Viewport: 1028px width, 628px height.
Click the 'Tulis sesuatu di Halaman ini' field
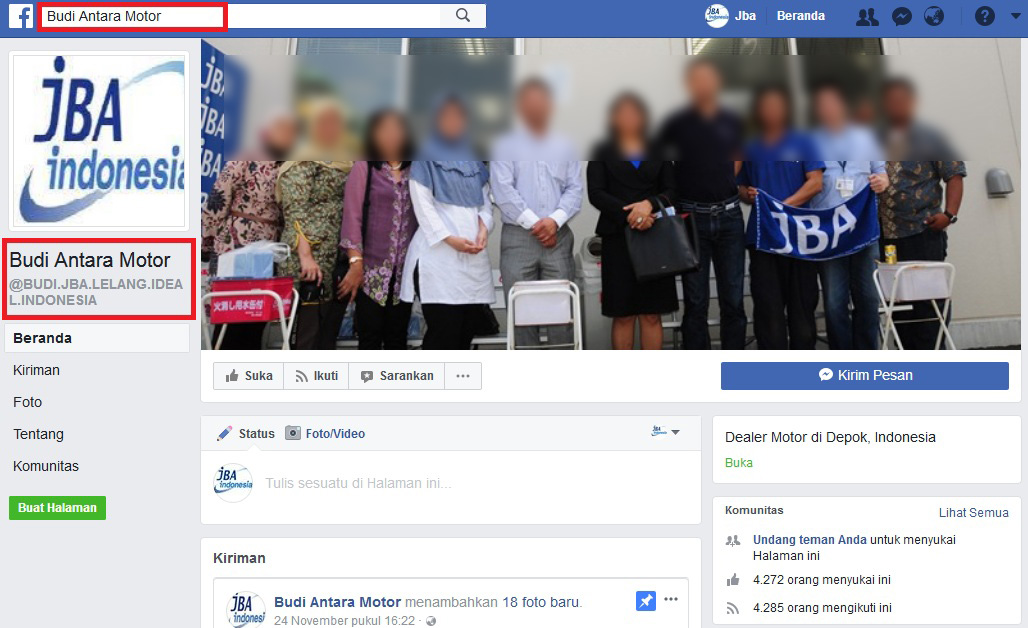click(x=358, y=483)
